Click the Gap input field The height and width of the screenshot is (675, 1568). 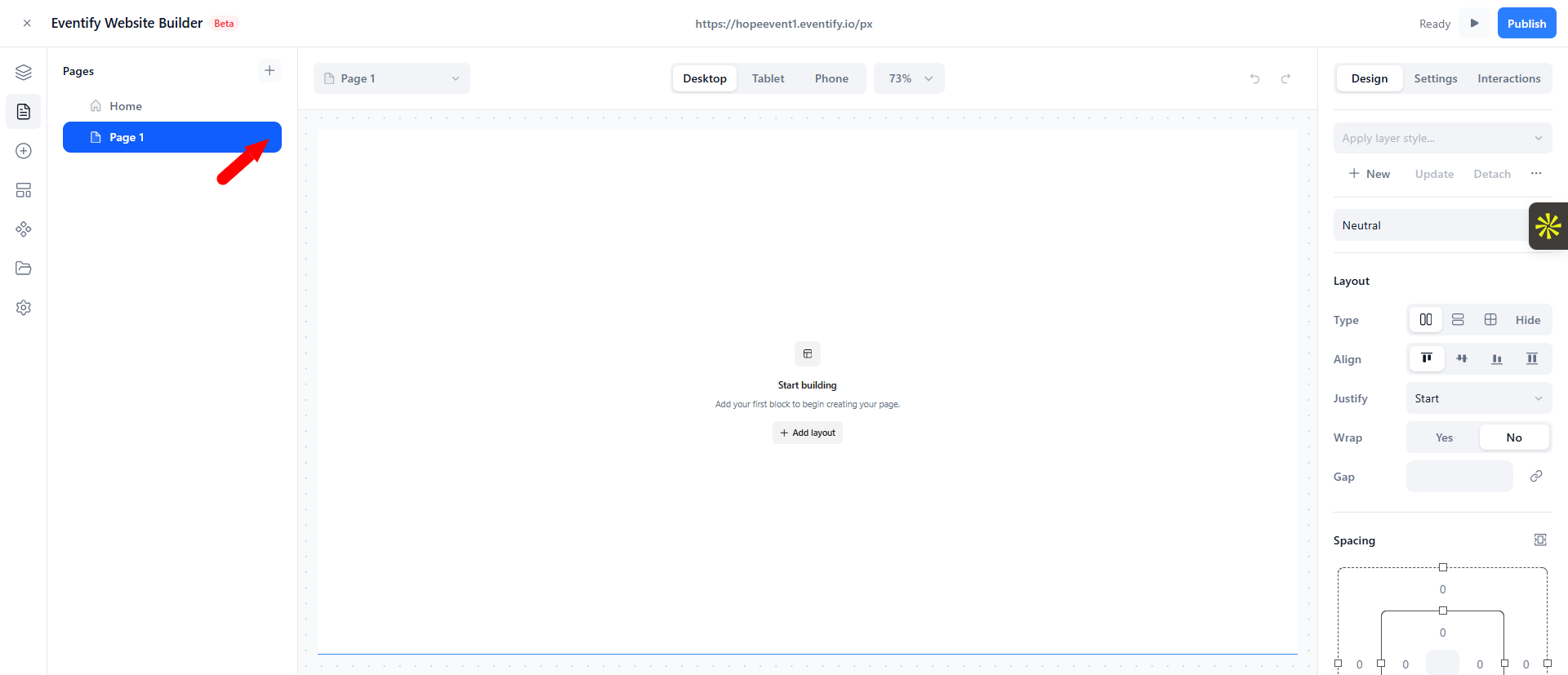pos(1459,477)
